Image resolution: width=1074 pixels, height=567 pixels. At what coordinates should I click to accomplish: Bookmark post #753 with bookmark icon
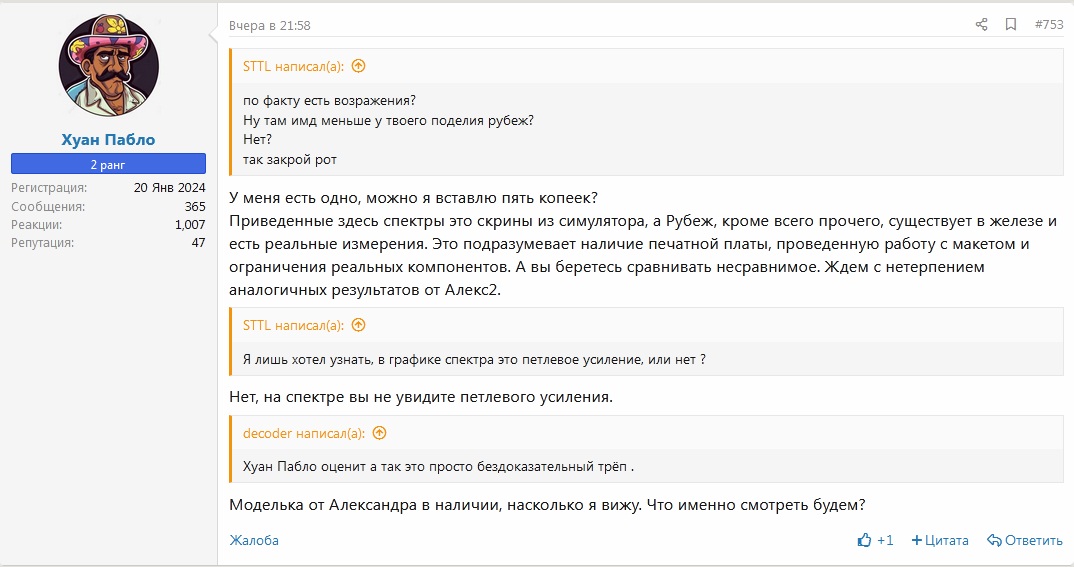(x=1011, y=25)
